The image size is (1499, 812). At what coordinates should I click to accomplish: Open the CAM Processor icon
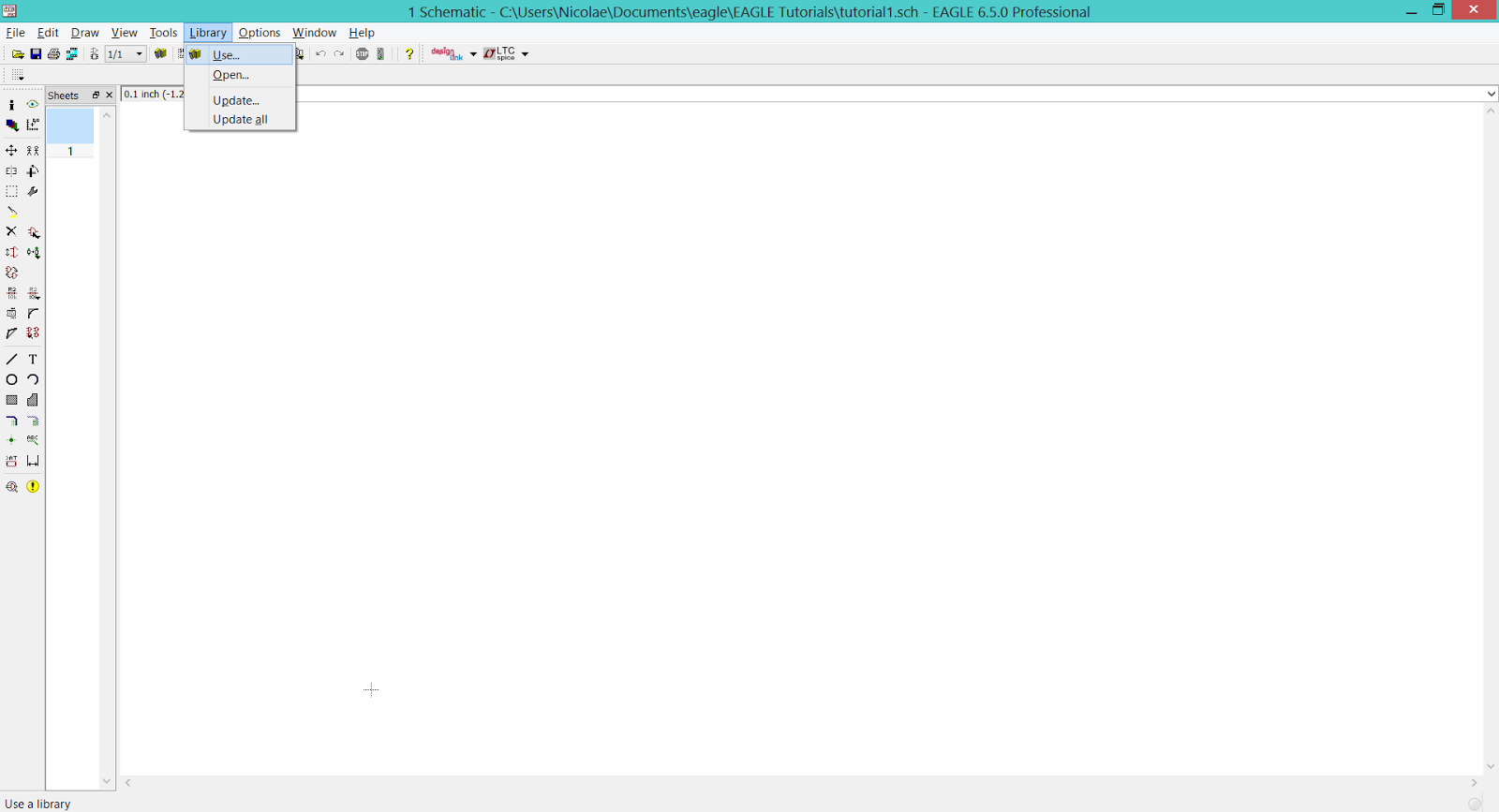pos(72,54)
